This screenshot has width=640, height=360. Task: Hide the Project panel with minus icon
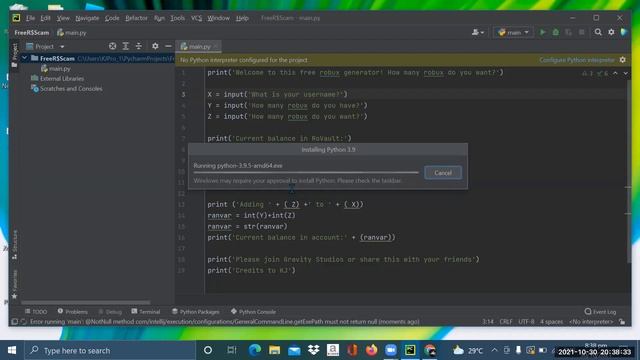tap(168, 46)
